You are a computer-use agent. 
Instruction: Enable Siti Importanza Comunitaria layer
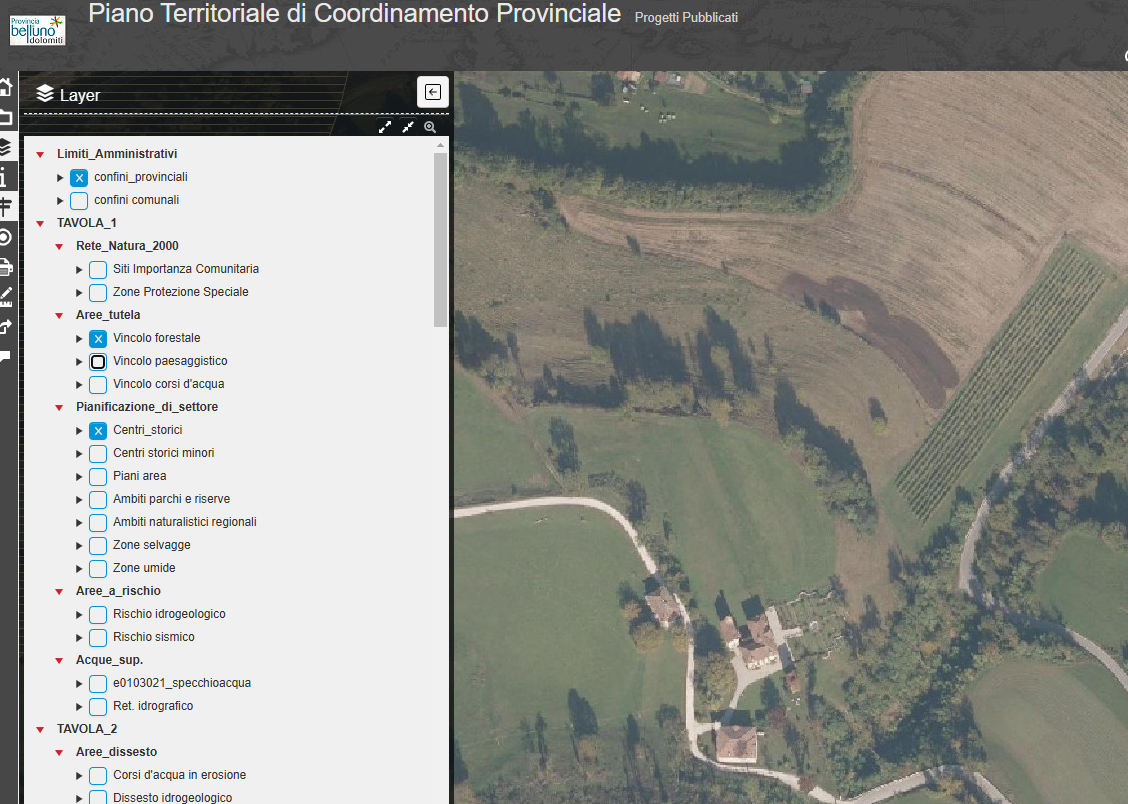coord(98,270)
